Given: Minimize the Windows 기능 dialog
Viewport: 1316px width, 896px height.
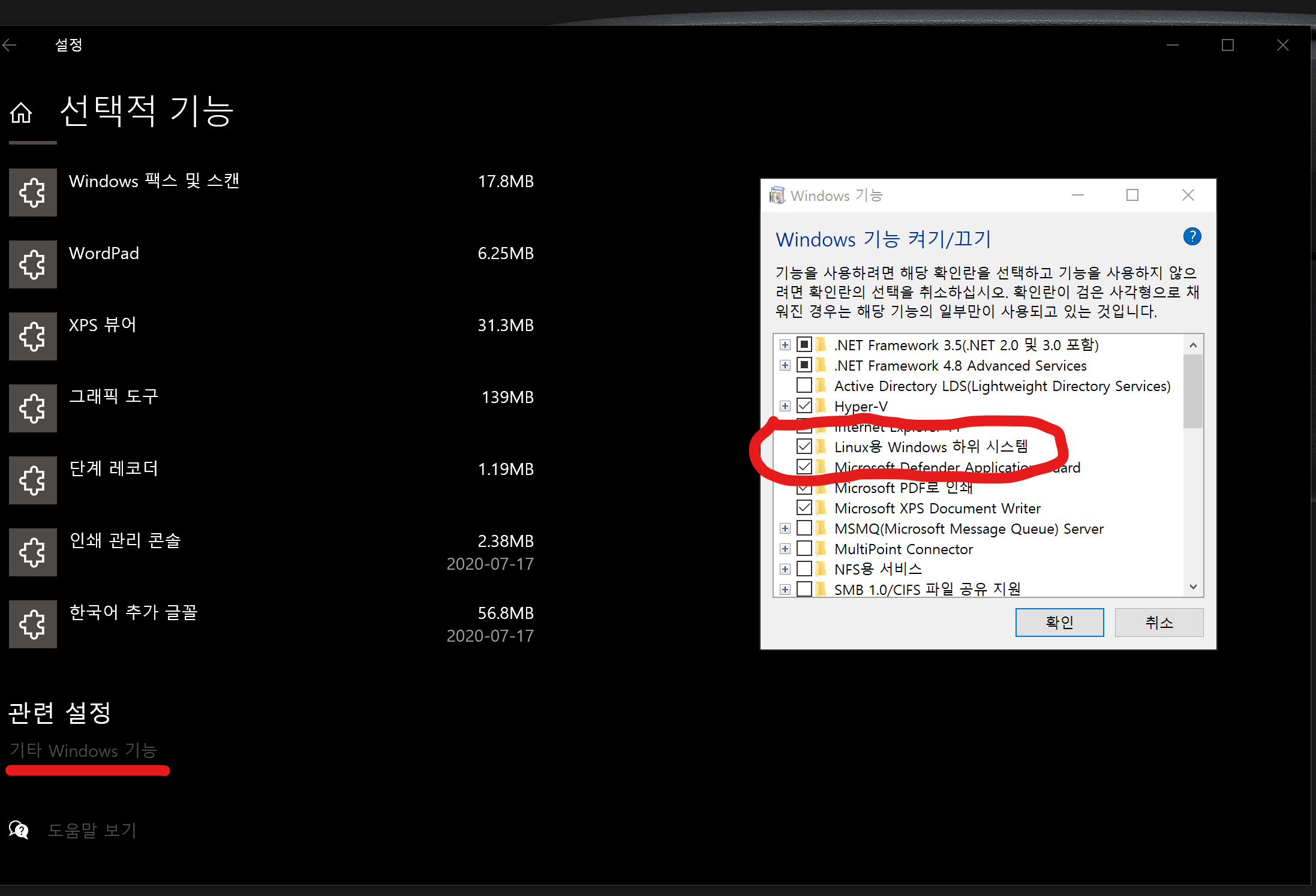Looking at the screenshot, I should [1078, 195].
